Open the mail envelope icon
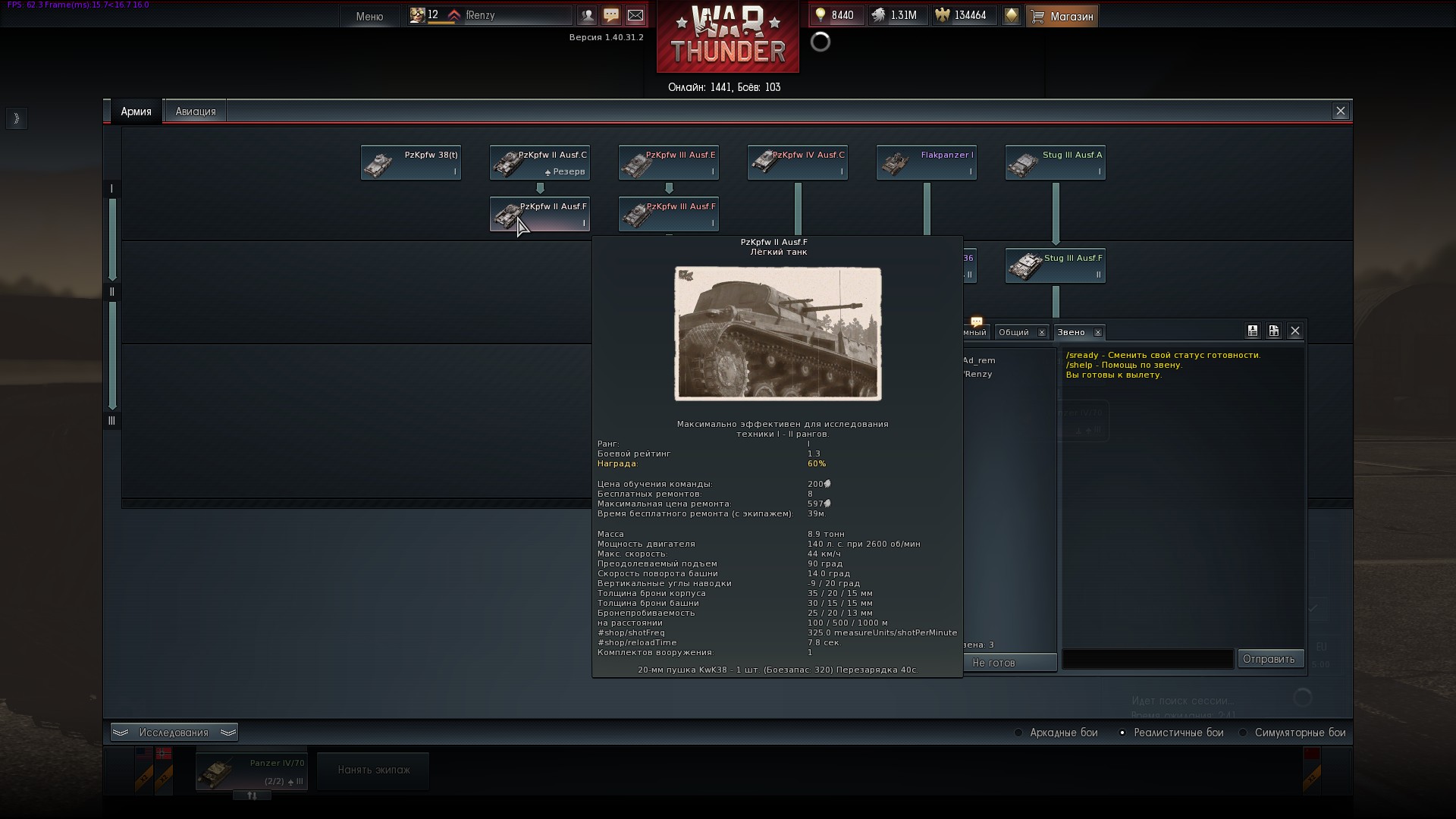The width and height of the screenshot is (1456, 819). pos(635,15)
